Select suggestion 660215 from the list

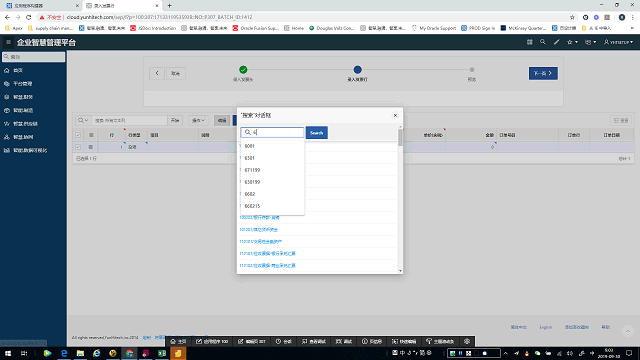(x=272, y=206)
